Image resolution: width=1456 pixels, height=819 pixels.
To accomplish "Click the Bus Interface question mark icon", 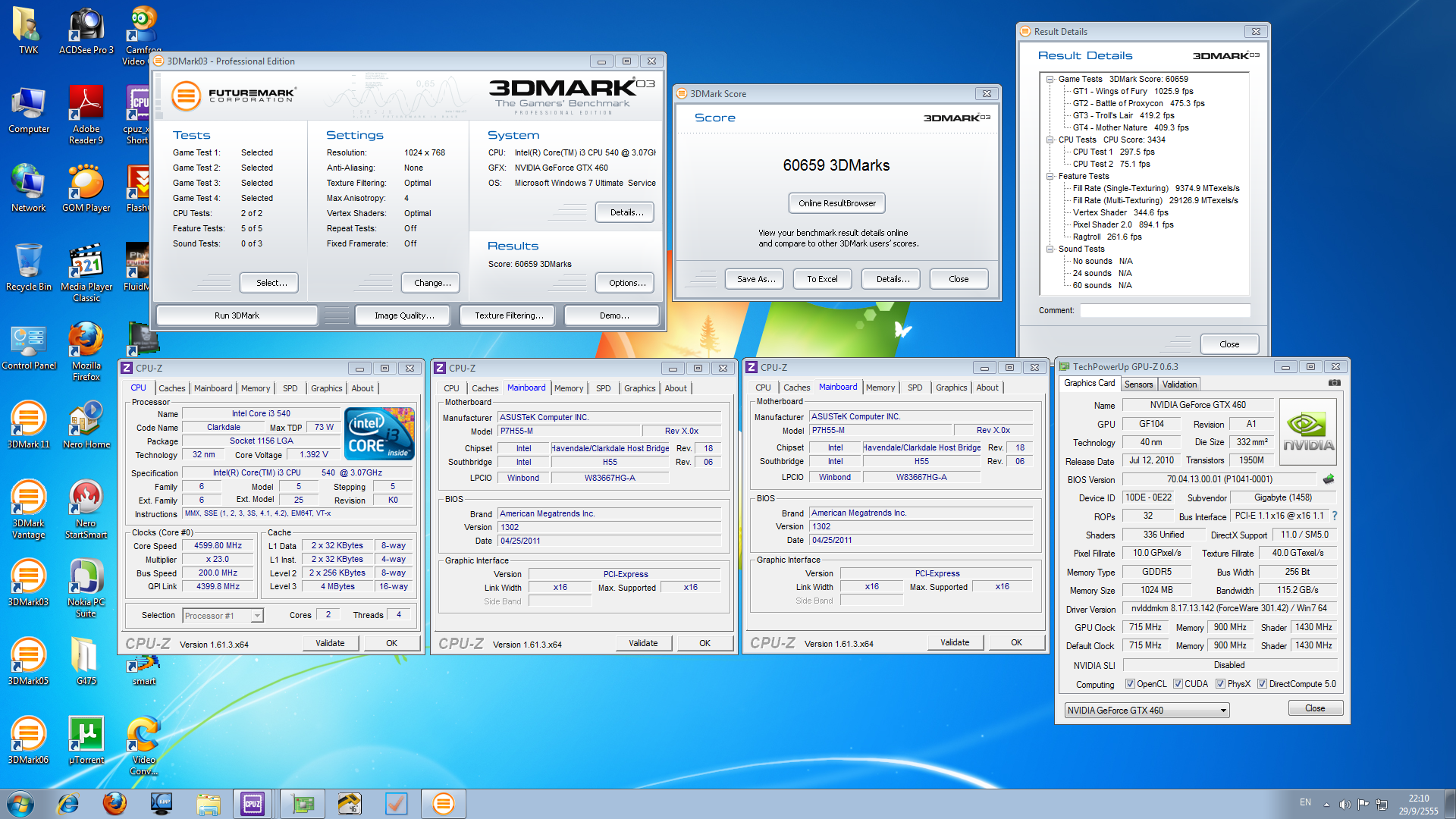I will pyautogui.click(x=1335, y=516).
